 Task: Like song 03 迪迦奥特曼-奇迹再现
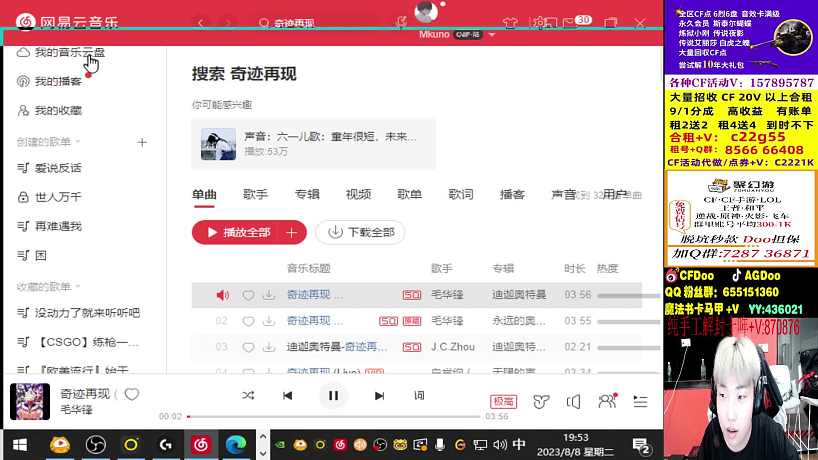[x=248, y=347]
